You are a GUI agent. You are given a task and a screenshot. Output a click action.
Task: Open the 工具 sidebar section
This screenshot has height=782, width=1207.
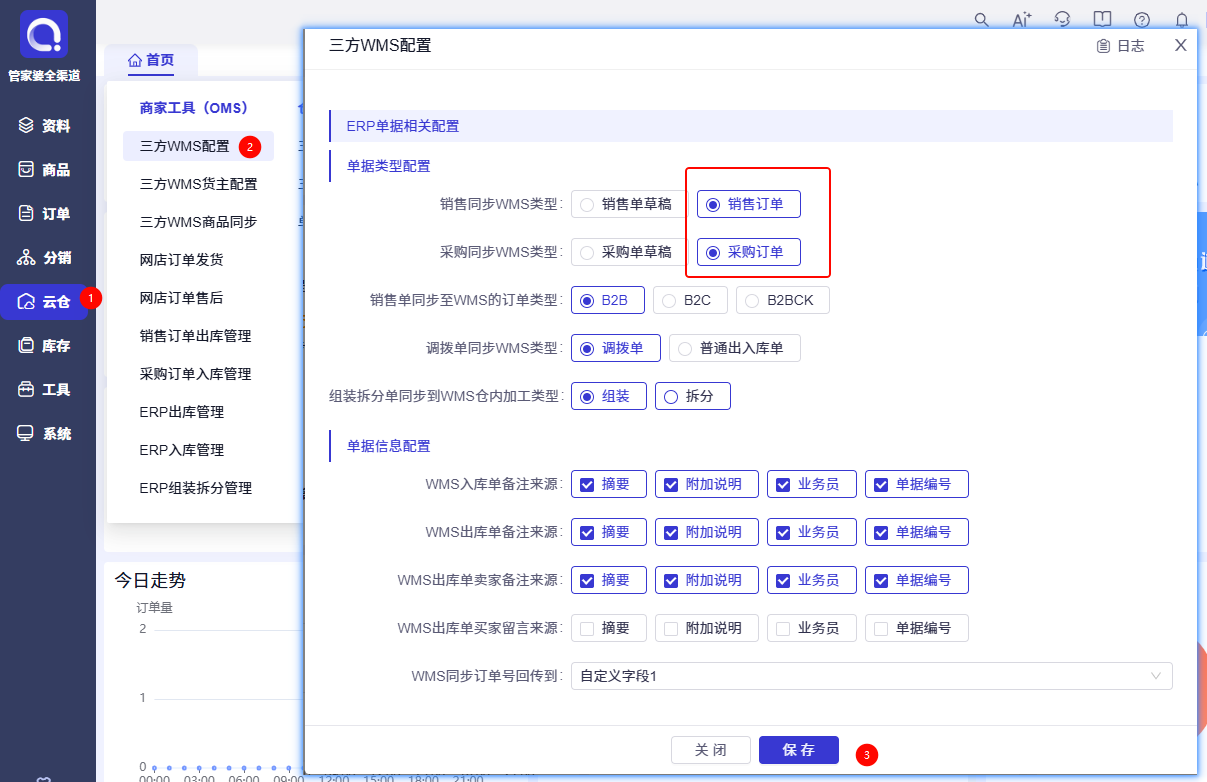45,390
